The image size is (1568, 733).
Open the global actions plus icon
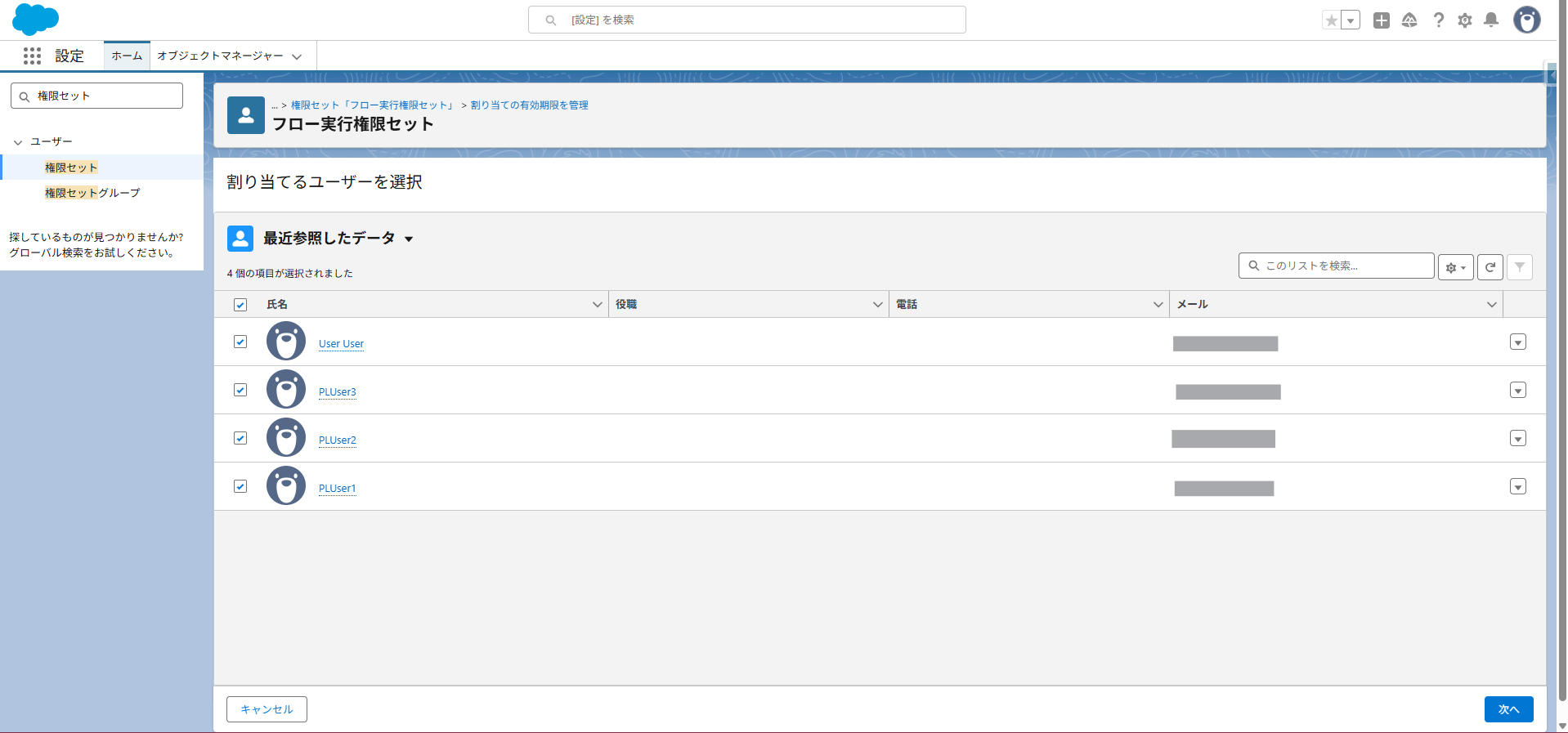pyautogui.click(x=1381, y=20)
